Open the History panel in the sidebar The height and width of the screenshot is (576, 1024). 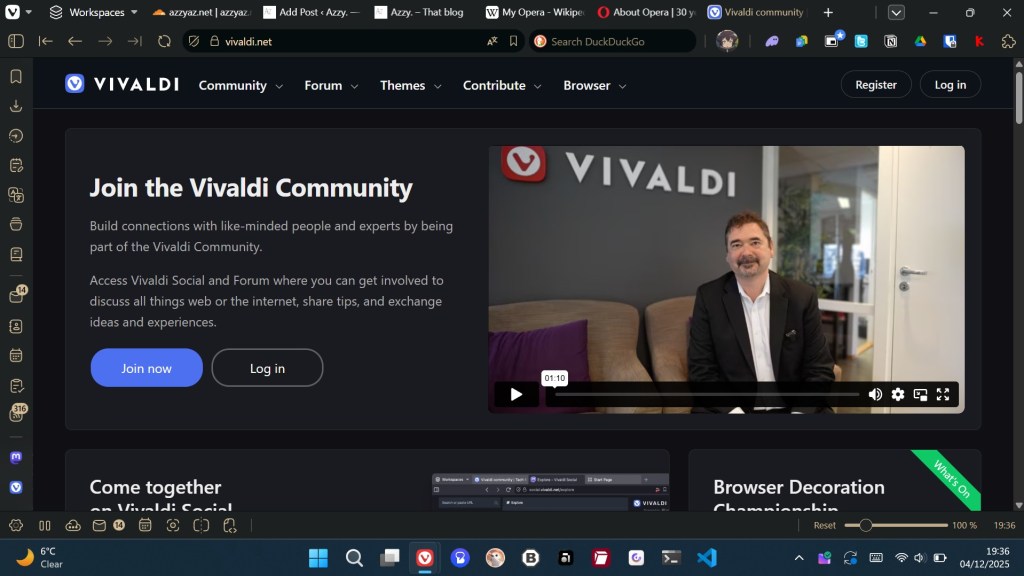[x=16, y=136]
